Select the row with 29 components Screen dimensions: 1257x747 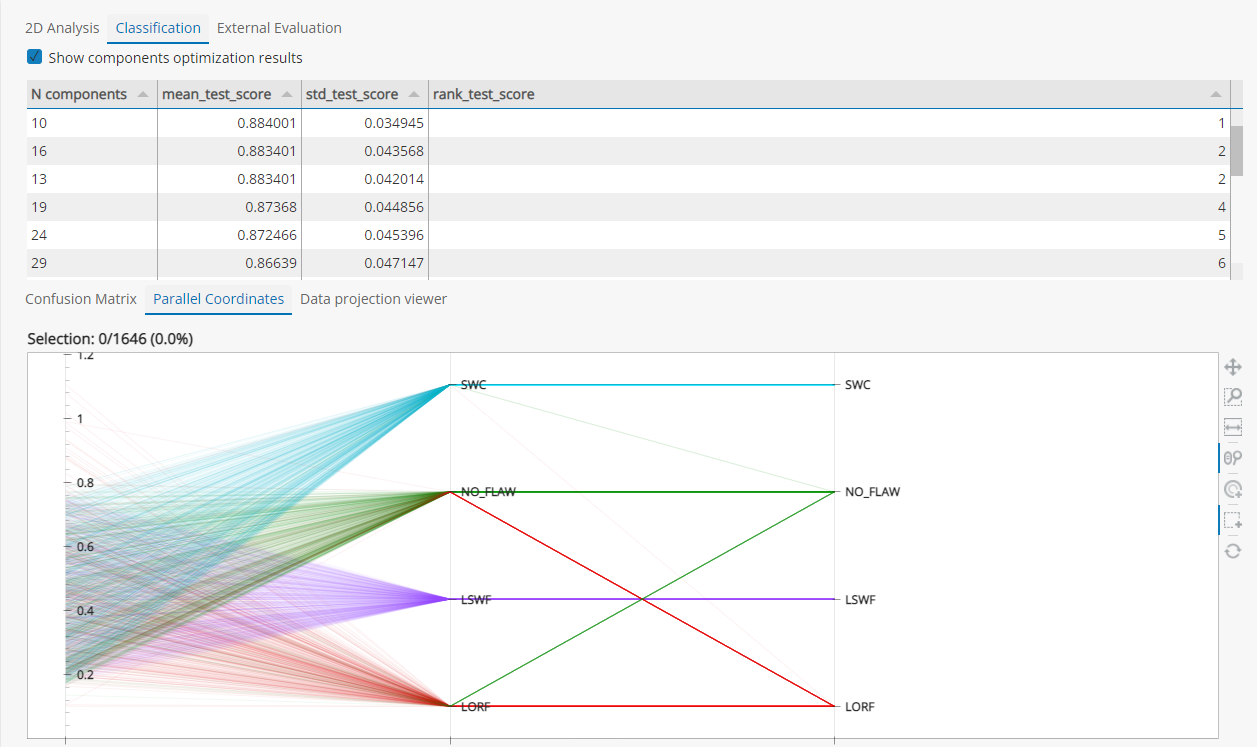coord(628,263)
